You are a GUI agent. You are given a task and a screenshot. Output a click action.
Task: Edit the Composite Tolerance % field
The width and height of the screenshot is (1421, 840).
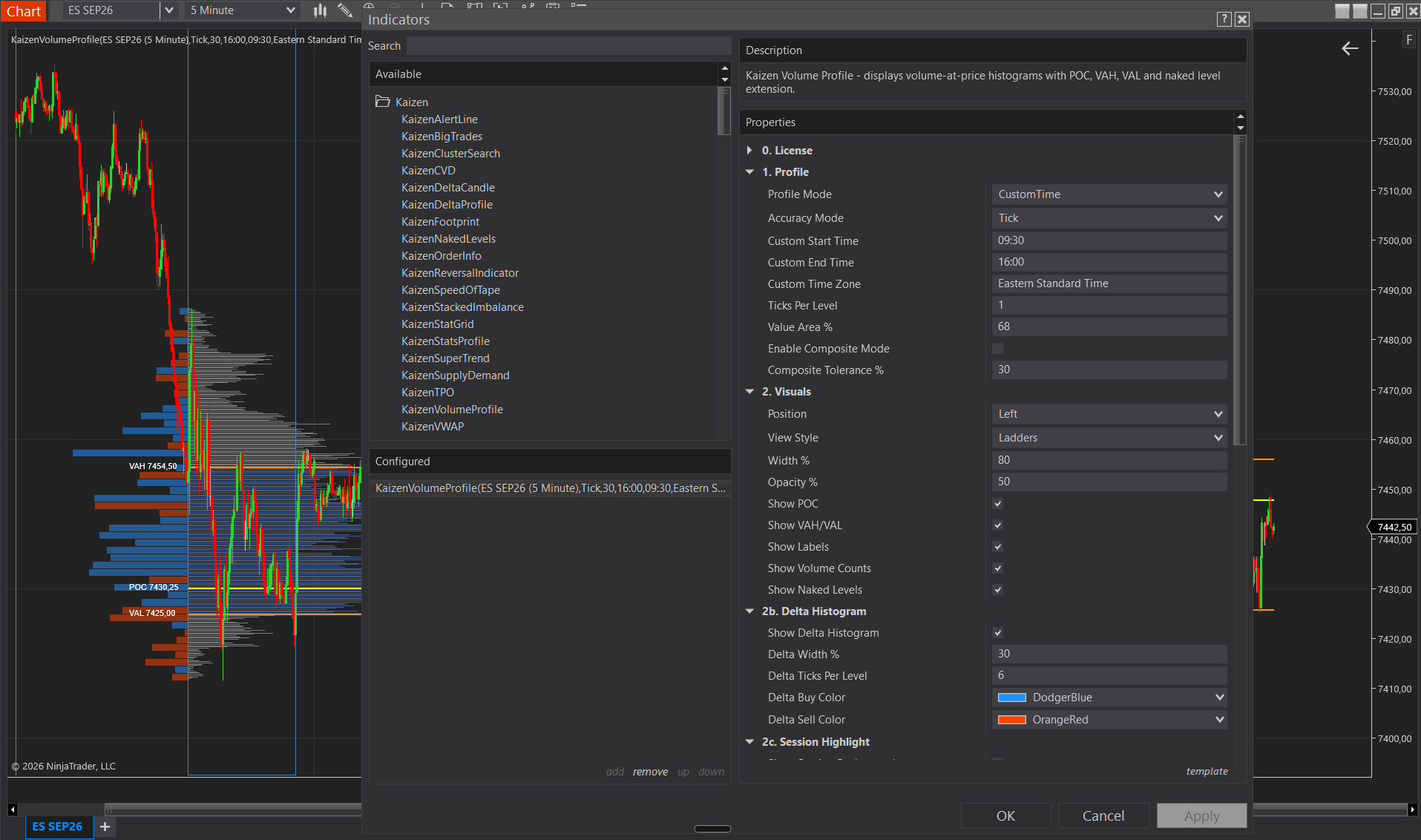(1109, 370)
